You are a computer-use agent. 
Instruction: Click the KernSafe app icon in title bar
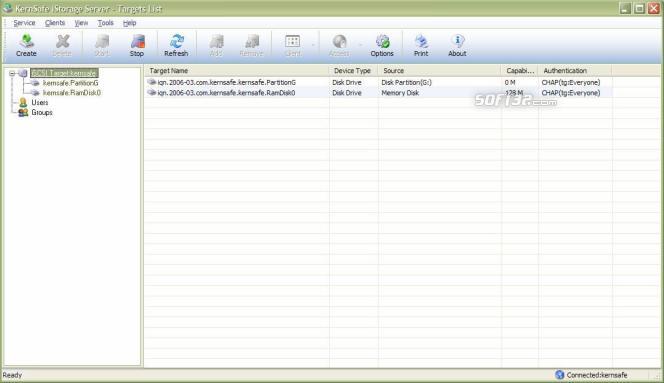point(7,8)
